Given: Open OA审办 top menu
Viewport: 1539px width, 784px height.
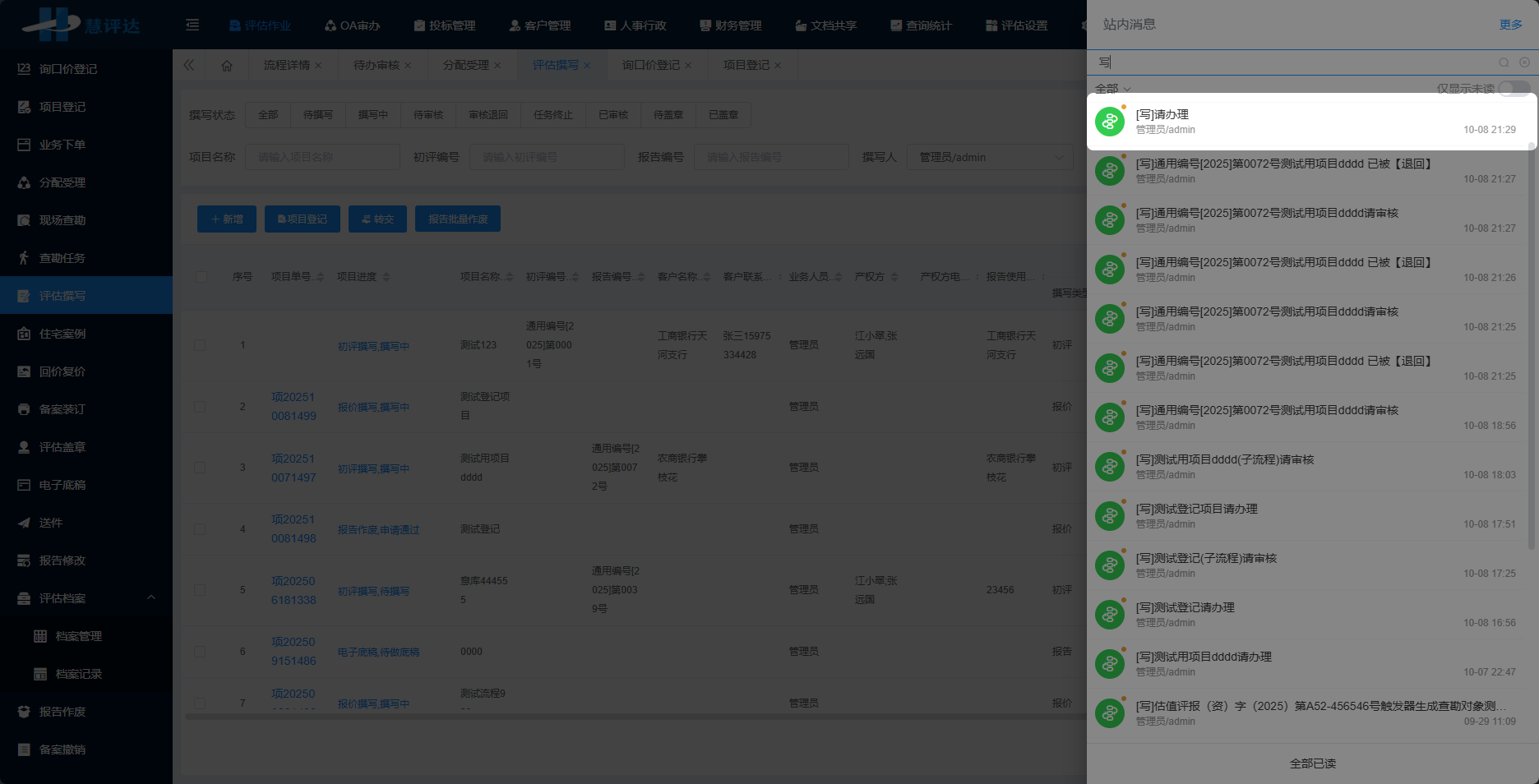Looking at the screenshot, I should 353,25.
